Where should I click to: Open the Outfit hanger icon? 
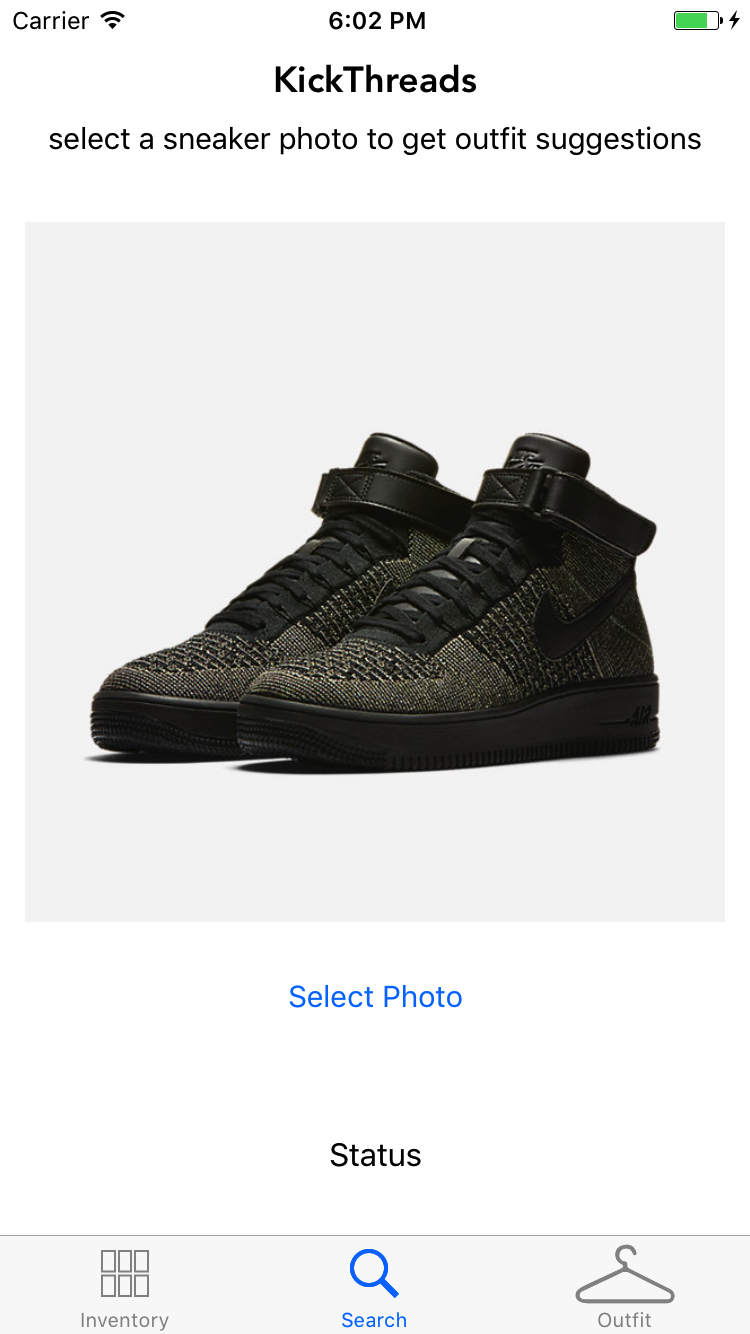[x=625, y=1274]
